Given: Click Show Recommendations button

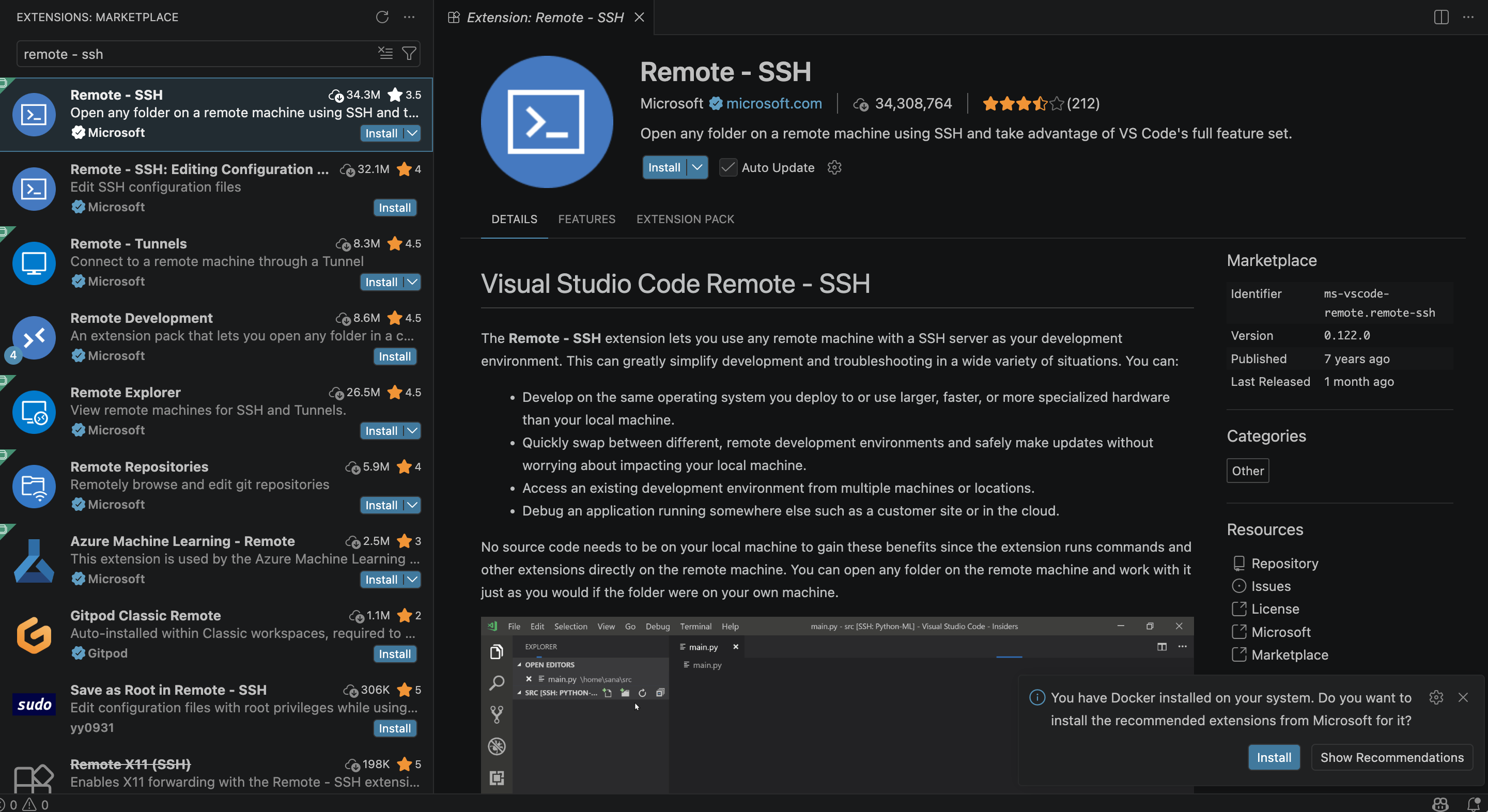Looking at the screenshot, I should click(x=1391, y=757).
